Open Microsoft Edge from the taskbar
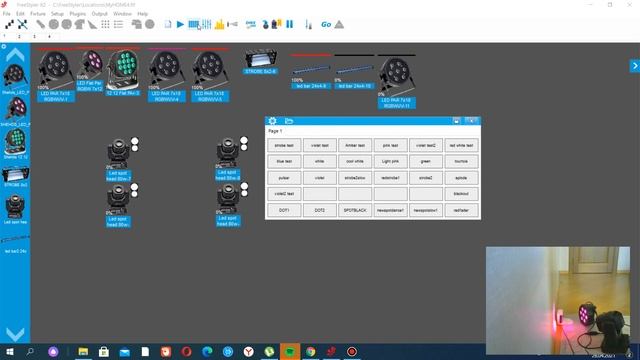This screenshot has width=640, height=360. [207, 351]
